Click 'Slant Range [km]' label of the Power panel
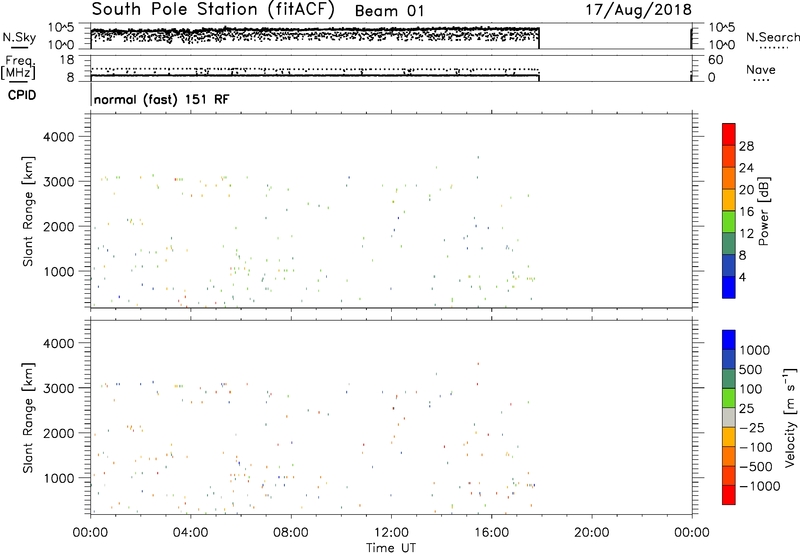Screen dimensions: 800x554 point(28,211)
